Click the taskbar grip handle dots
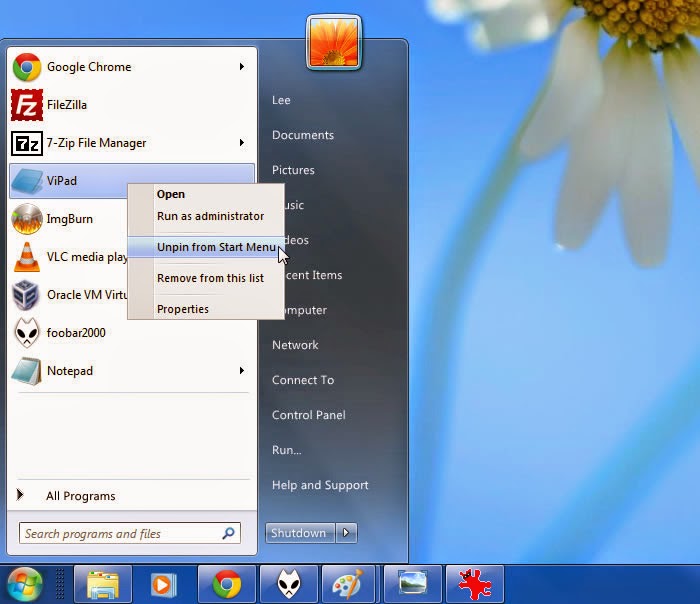Screen dimensions: 700x604 (x=59, y=584)
